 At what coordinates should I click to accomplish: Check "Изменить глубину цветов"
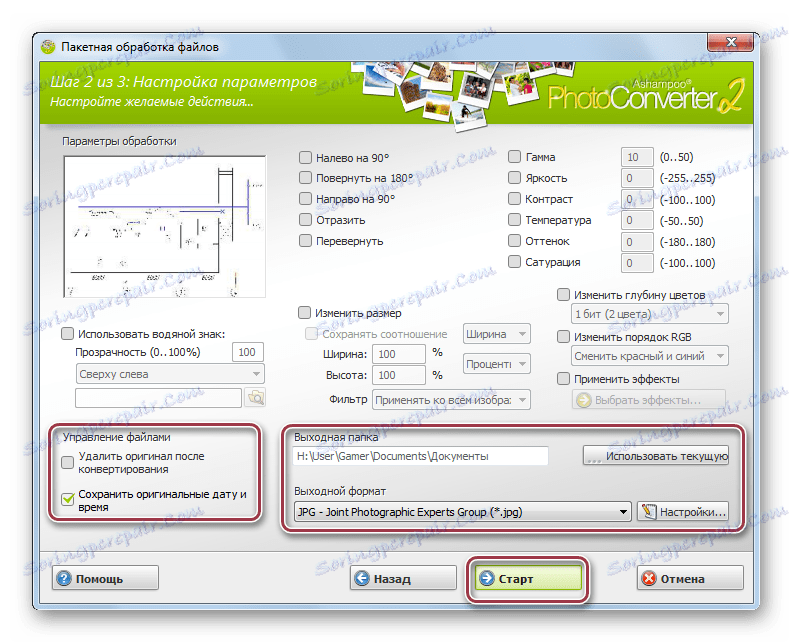(x=563, y=294)
